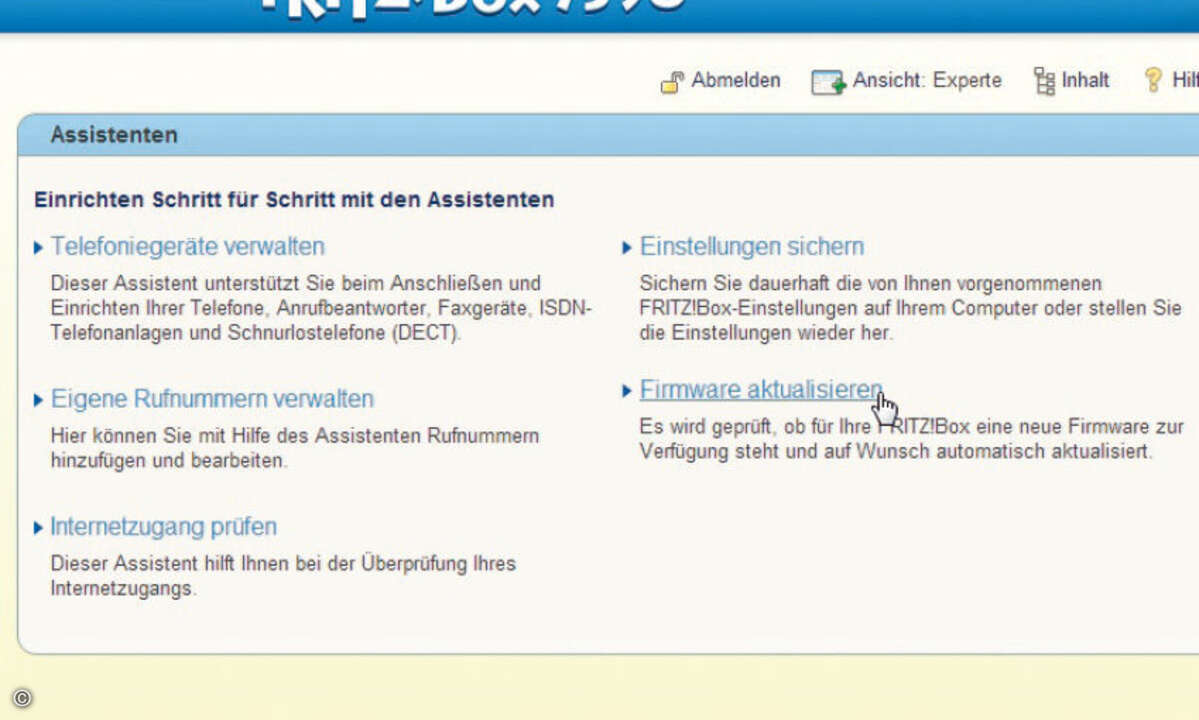This screenshot has width=1199, height=720.
Task: Expand the Einstellungen sichern entry arrow
Action: (x=627, y=247)
